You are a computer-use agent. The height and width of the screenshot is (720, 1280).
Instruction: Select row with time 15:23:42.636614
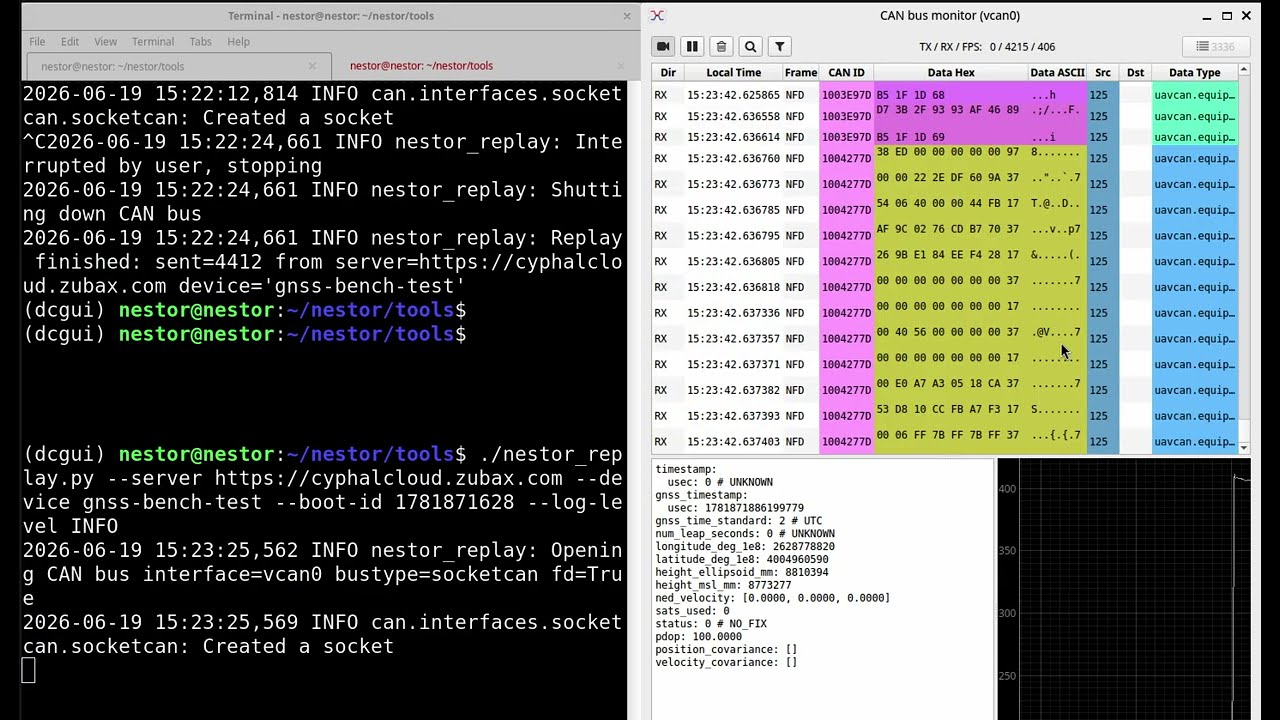[x=945, y=137]
